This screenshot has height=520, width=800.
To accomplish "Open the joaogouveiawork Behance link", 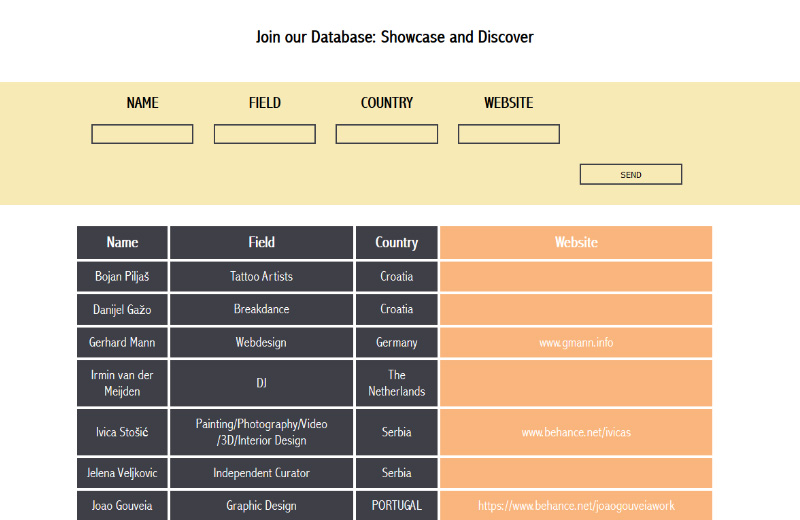I will 576,506.
